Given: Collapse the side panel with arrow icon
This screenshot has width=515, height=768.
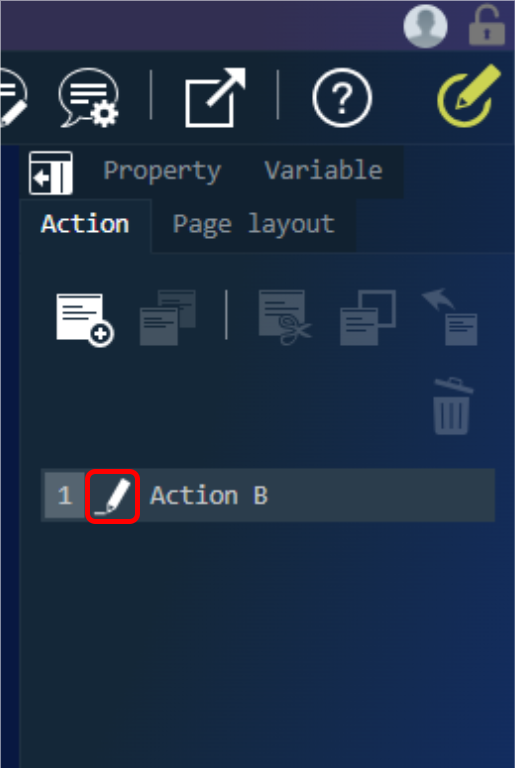Looking at the screenshot, I should coord(51,172).
